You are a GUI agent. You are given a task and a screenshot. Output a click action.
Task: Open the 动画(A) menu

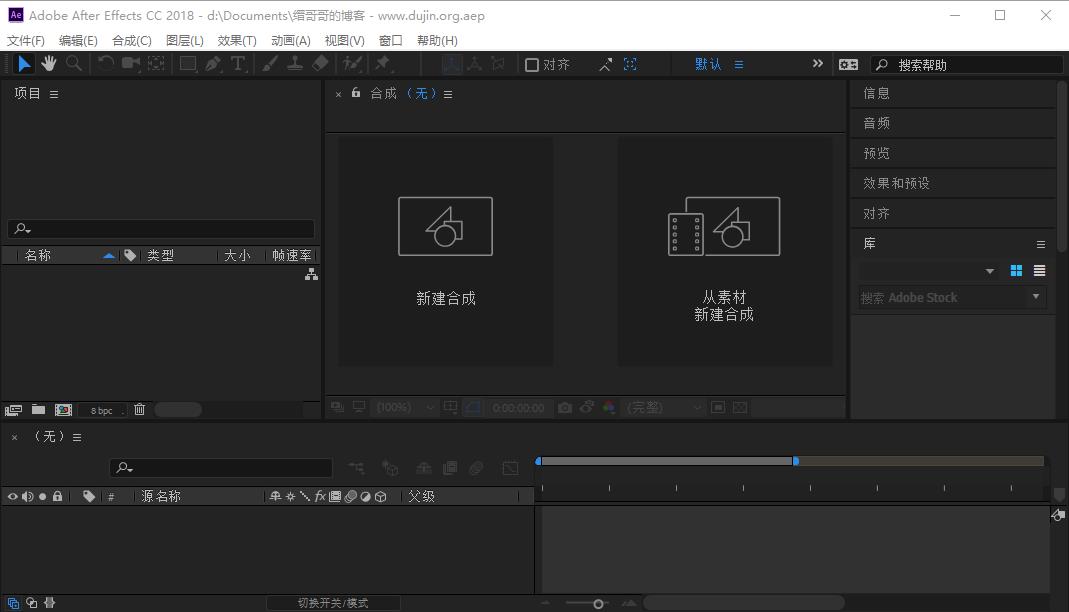pos(290,41)
